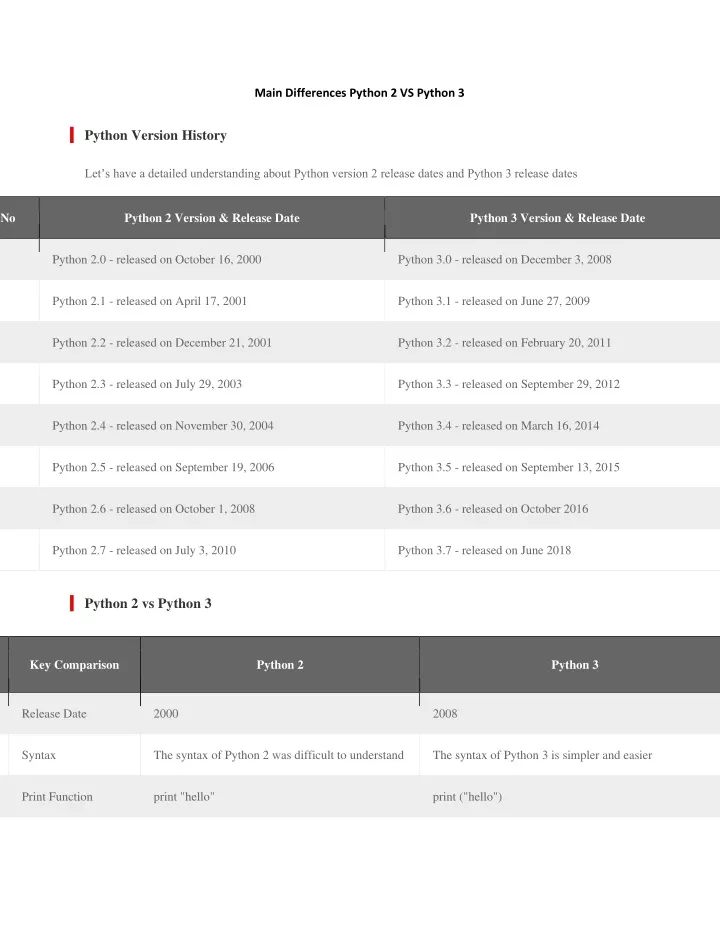Image resolution: width=720 pixels, height=931 pixels.
Task: Select the 'Python Version History' heading
Action: coord(156,135)
